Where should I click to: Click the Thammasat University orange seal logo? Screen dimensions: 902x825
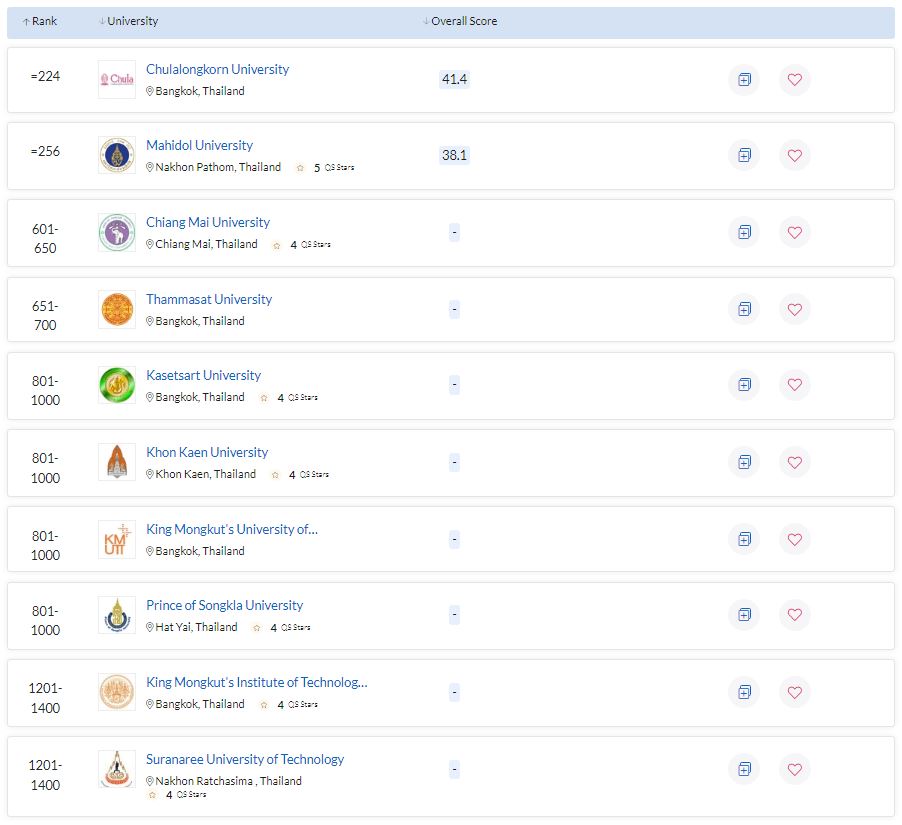pyautogui.click(x=117, y=310)
